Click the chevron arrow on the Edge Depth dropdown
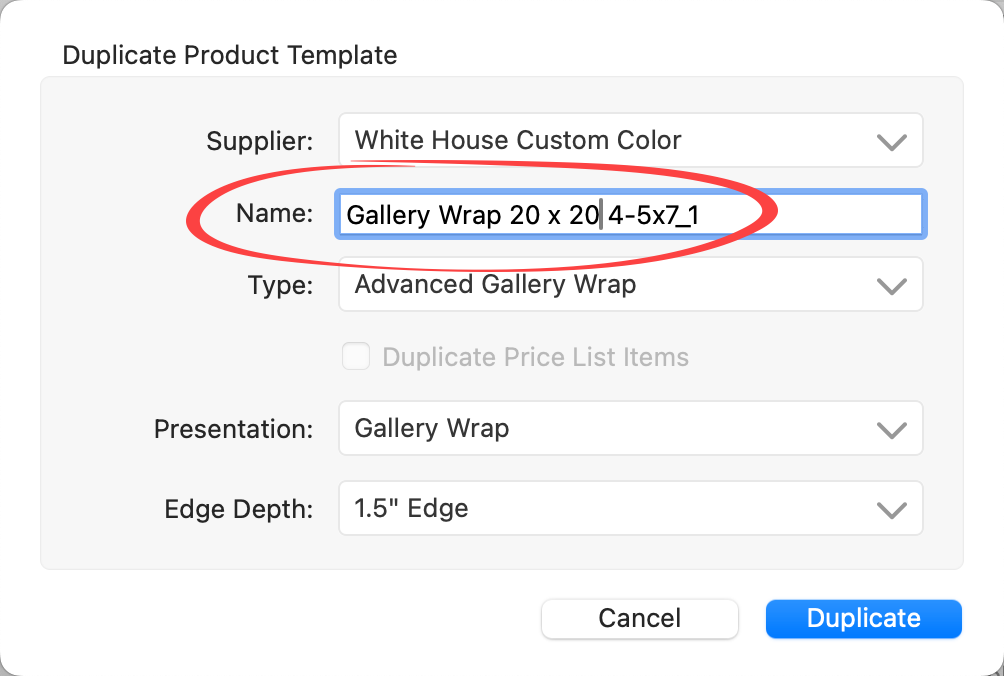Viewport: 1004px width, 676px height. click(890, 509)
